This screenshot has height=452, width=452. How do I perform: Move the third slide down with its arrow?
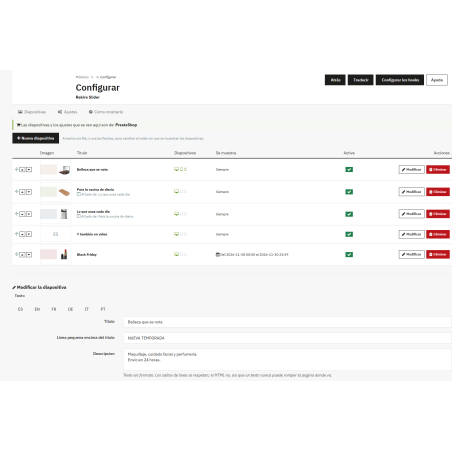pyautogui.click(x=29, y=214)
